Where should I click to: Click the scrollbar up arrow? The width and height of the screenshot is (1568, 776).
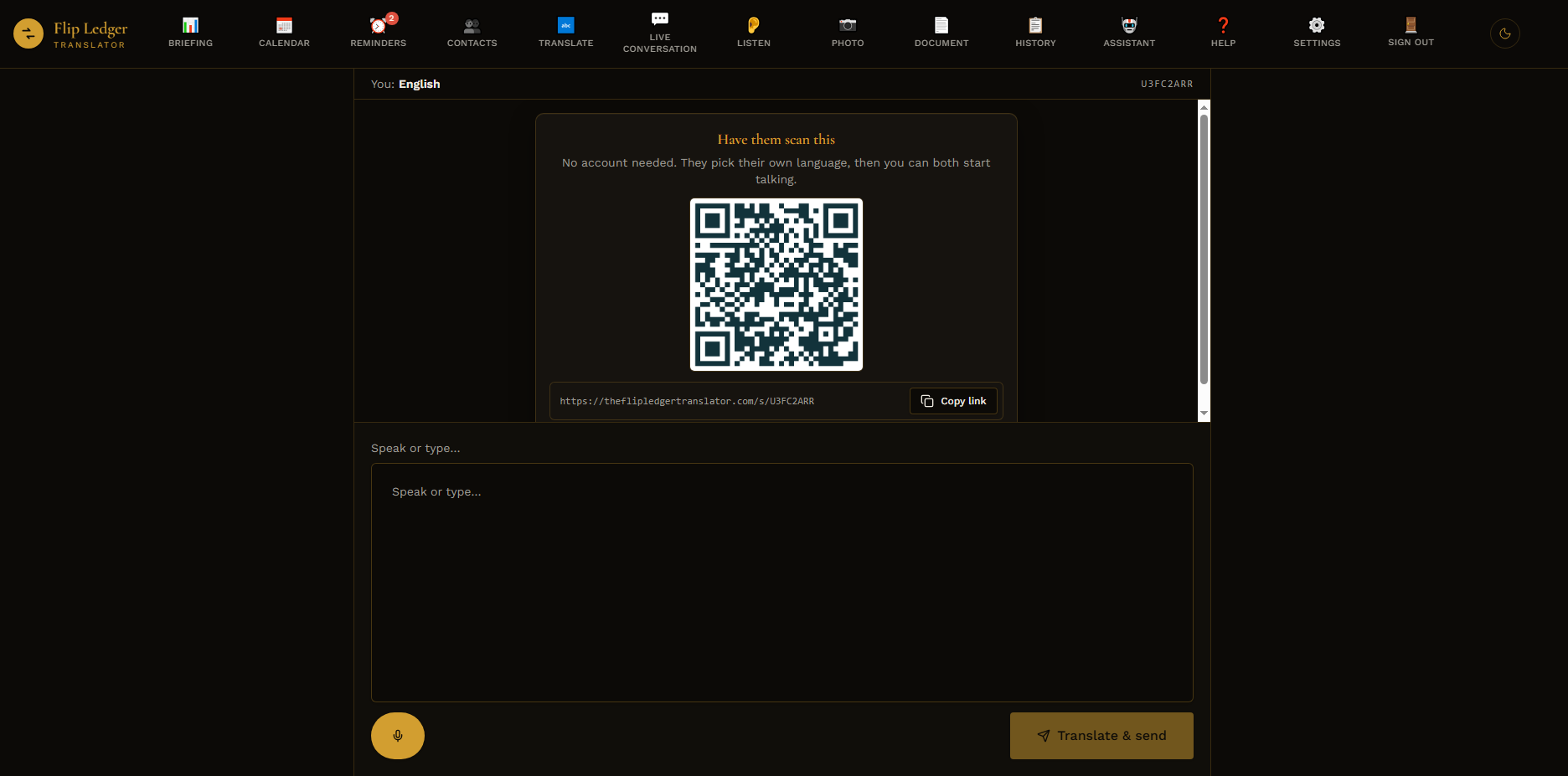(x=1204, y=107)
